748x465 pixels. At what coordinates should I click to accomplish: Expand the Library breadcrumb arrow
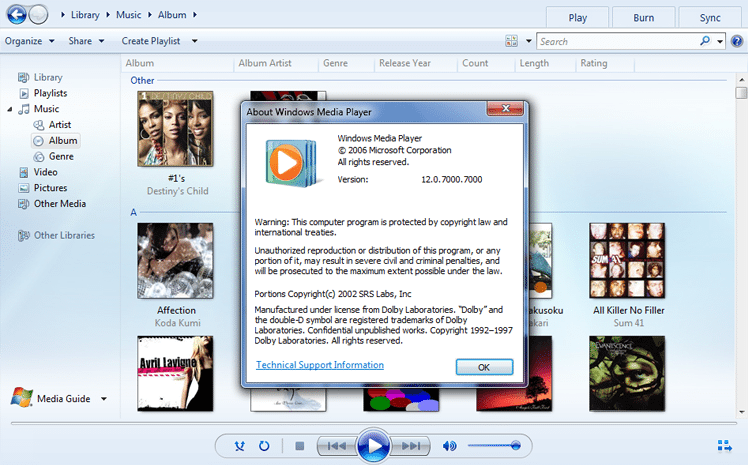point(108,15)
